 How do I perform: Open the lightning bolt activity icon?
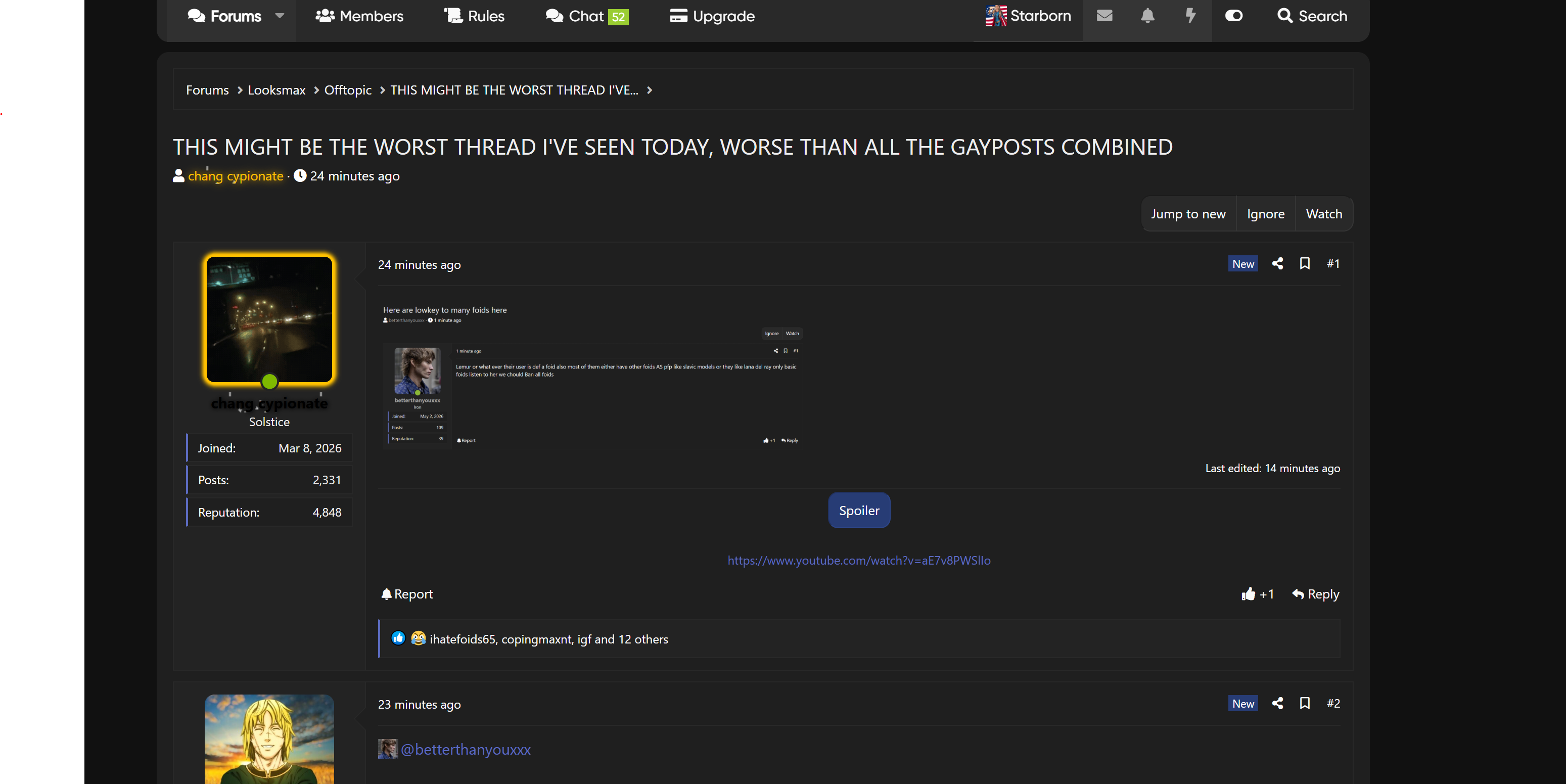tap(1190, 16)
